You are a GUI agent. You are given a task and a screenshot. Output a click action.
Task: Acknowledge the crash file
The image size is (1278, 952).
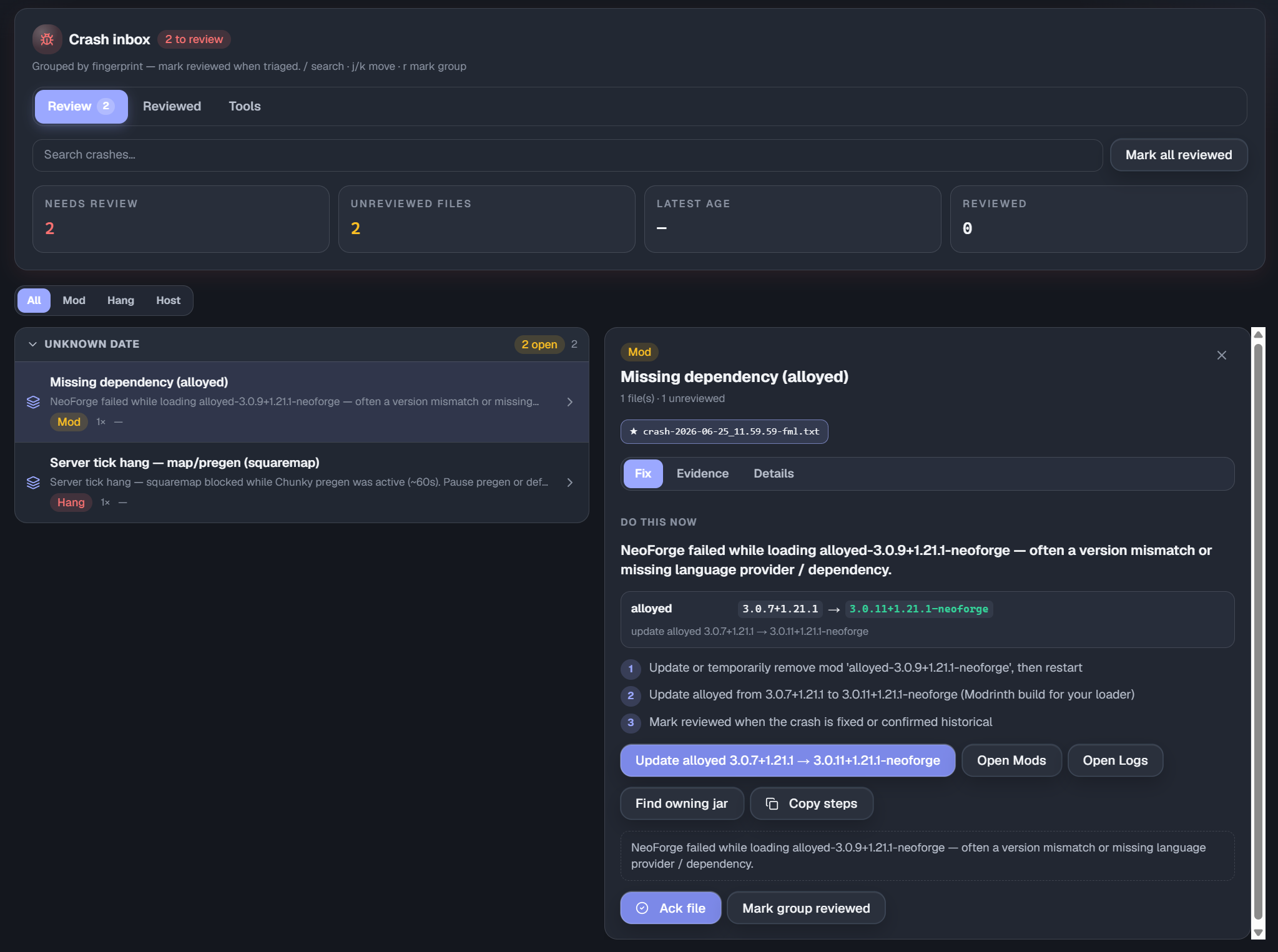tap(671, 908)
